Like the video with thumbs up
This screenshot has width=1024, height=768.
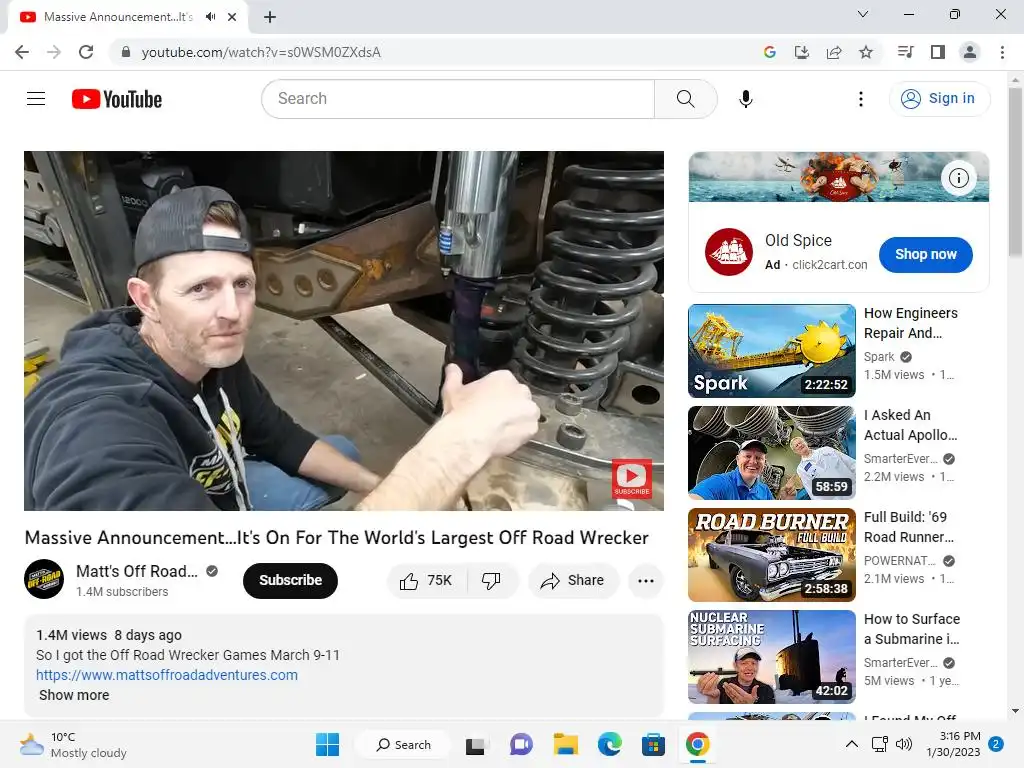coord(426,581)
